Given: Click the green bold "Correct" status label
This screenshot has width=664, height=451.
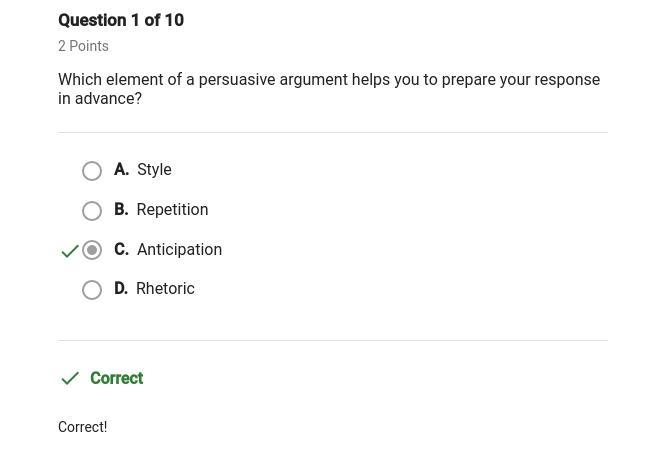Looking at the screenshot, I should [116, 378].
